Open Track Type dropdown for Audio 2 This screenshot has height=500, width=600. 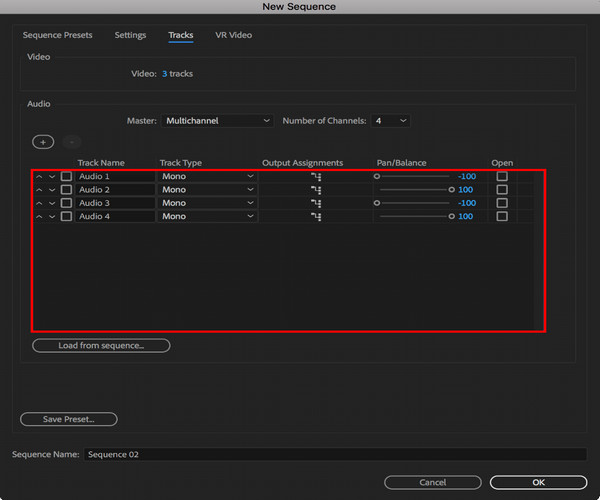pos(207,190)
